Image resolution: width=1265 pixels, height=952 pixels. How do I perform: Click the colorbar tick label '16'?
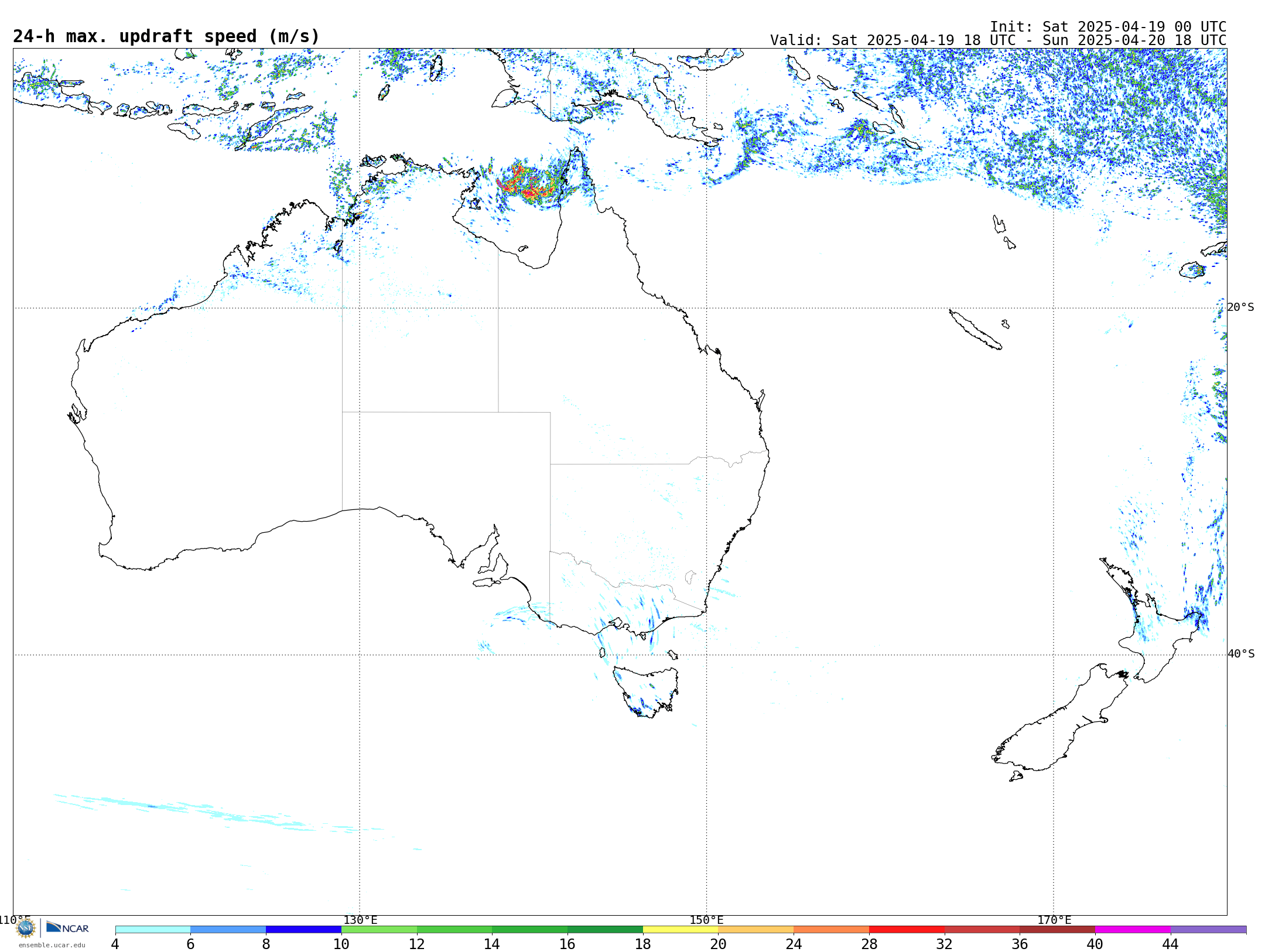pyautogui.click(x=567, y=944)
